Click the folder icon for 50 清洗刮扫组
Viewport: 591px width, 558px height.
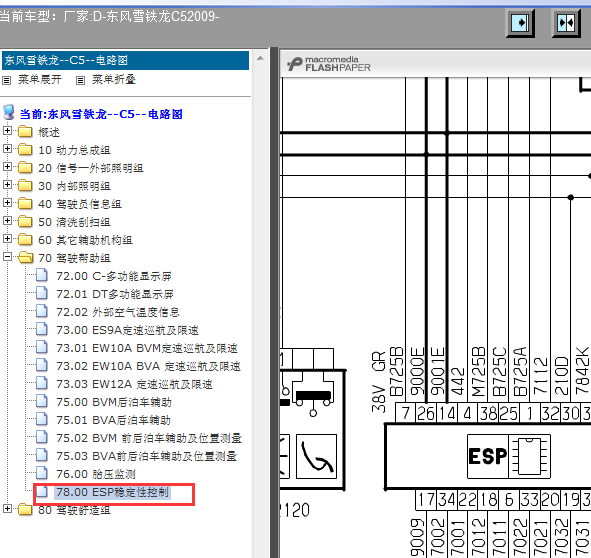[x=25, y=222]
